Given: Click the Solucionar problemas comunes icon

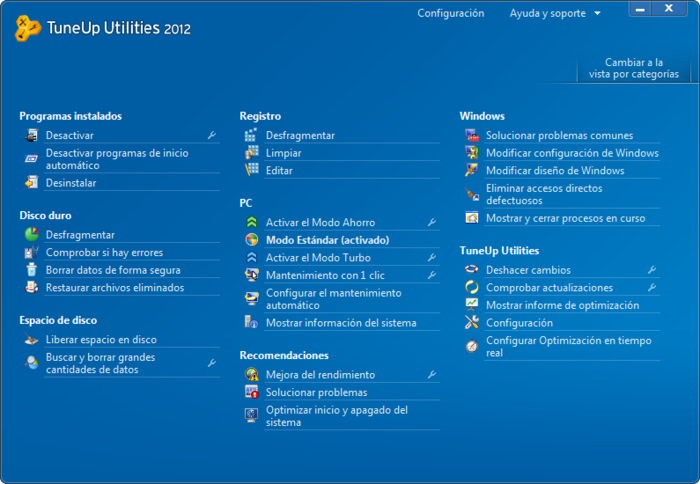Looking at the screenshot, I should (471, 135).
